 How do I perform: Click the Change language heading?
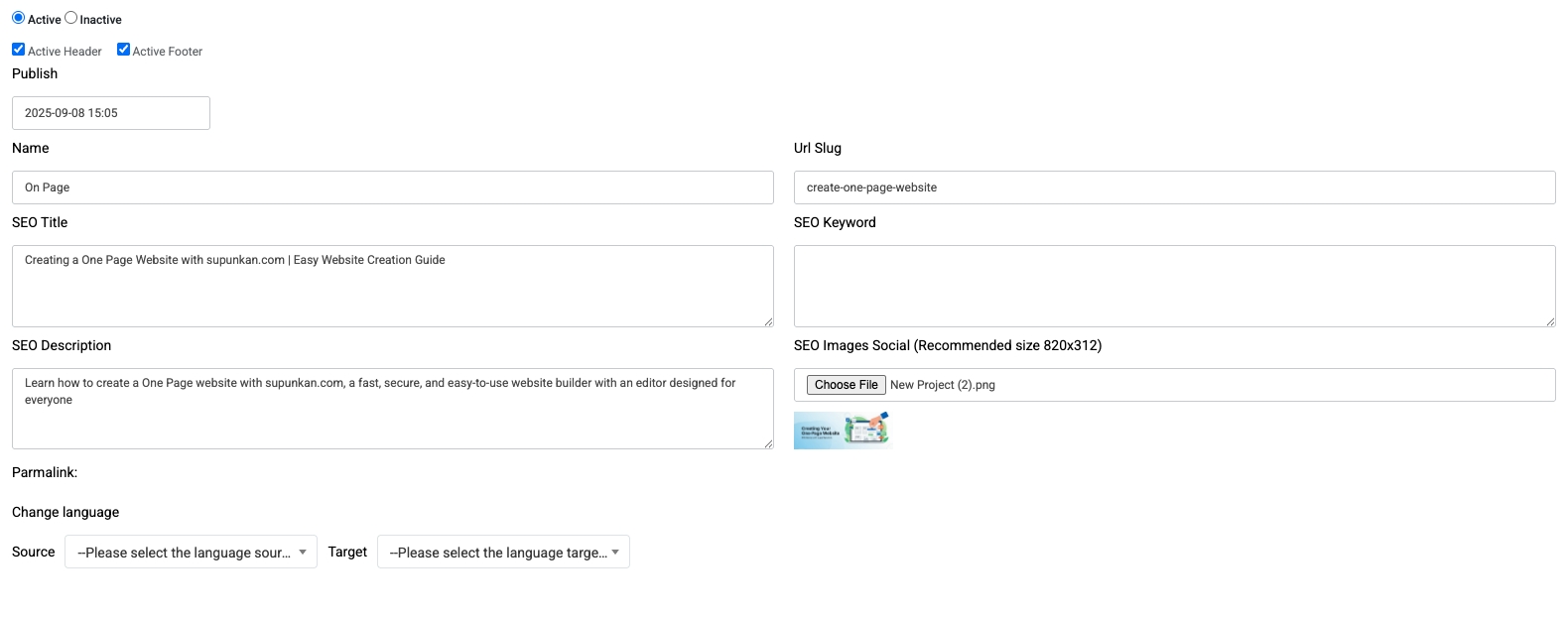(x=65, y=513)
